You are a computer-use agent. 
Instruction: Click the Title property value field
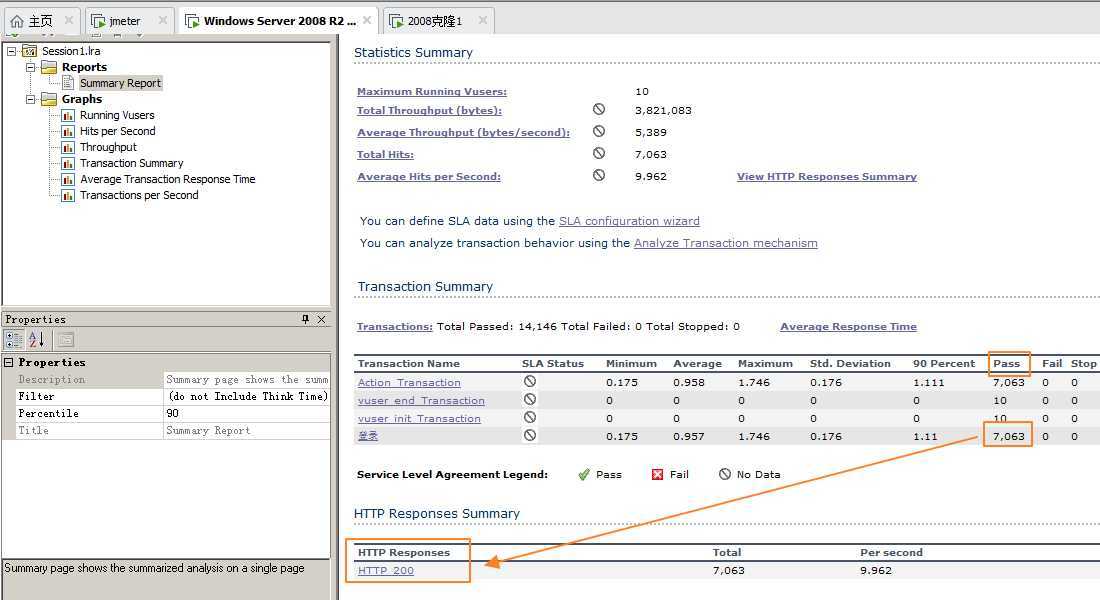(246, 431)
